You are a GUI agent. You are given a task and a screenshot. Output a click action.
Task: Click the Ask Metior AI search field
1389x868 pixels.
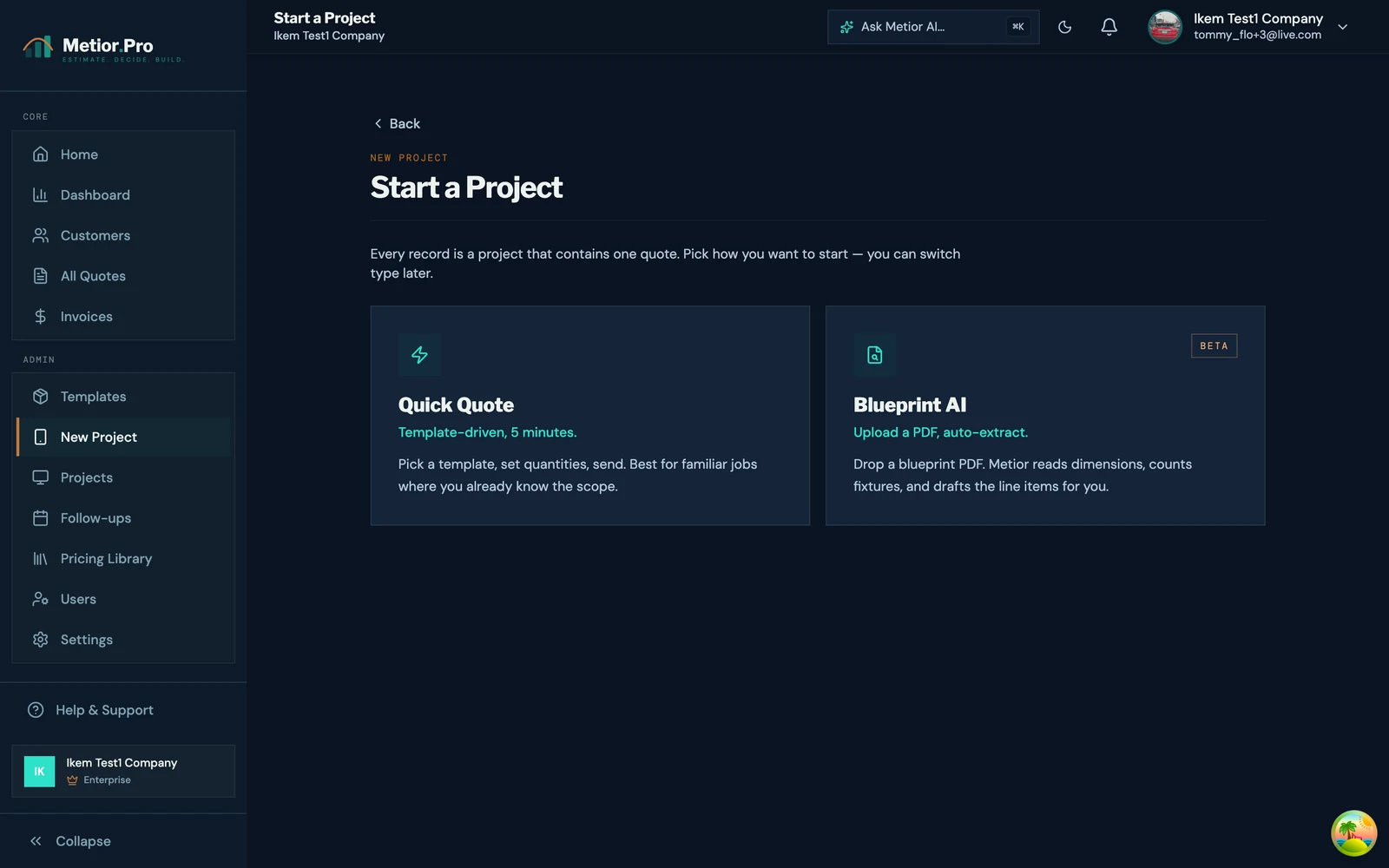coord(933,27)
